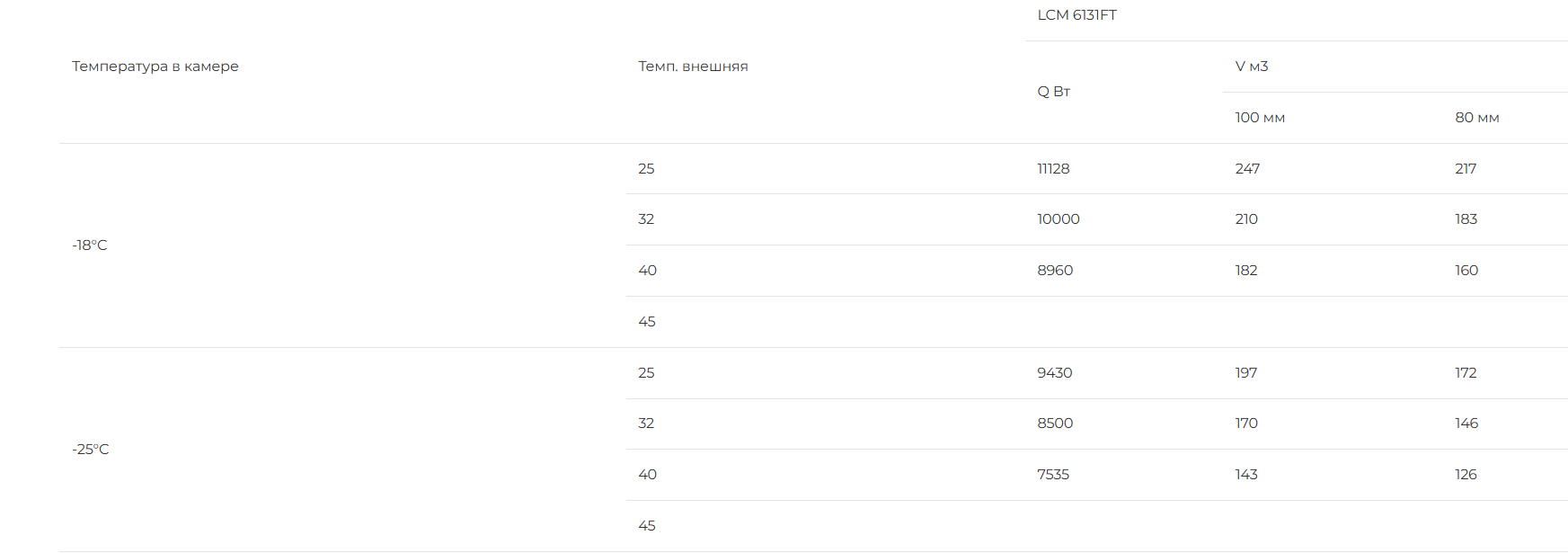
Task: Click the Темп. внешняя column header
Action: click(693, 67)
